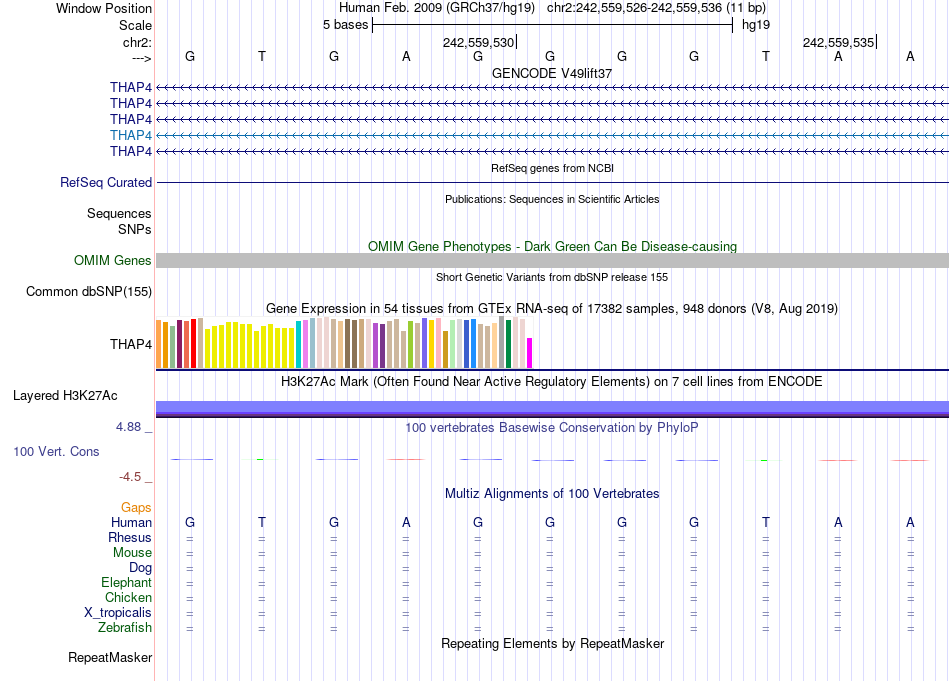Viewport: 950px width, 681px height.
Task: Select the Mouse alignment row label
Action: pyautogui.click(x=132, y=553)
